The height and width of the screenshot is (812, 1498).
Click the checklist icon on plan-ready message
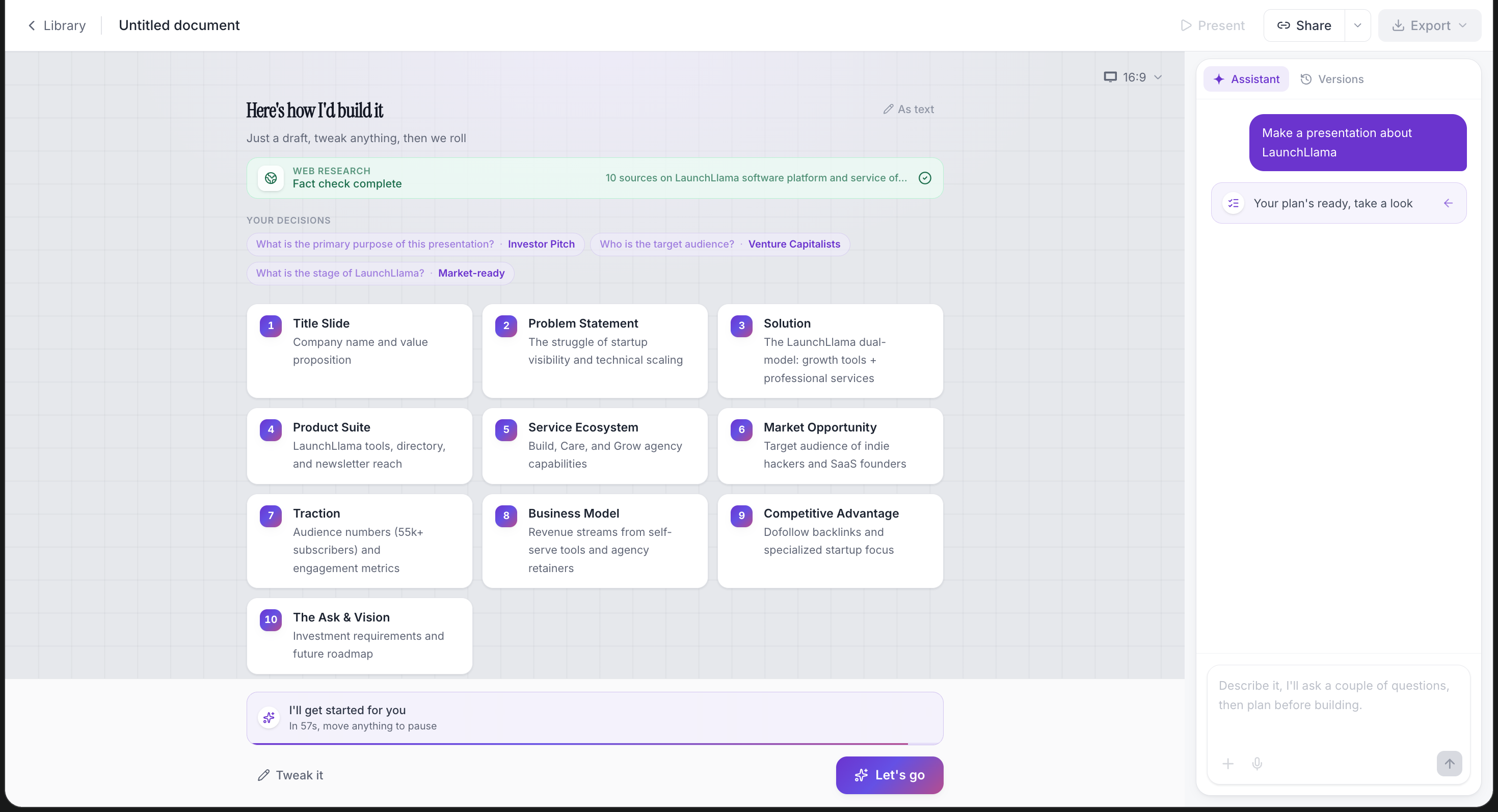pos(1234,203)
